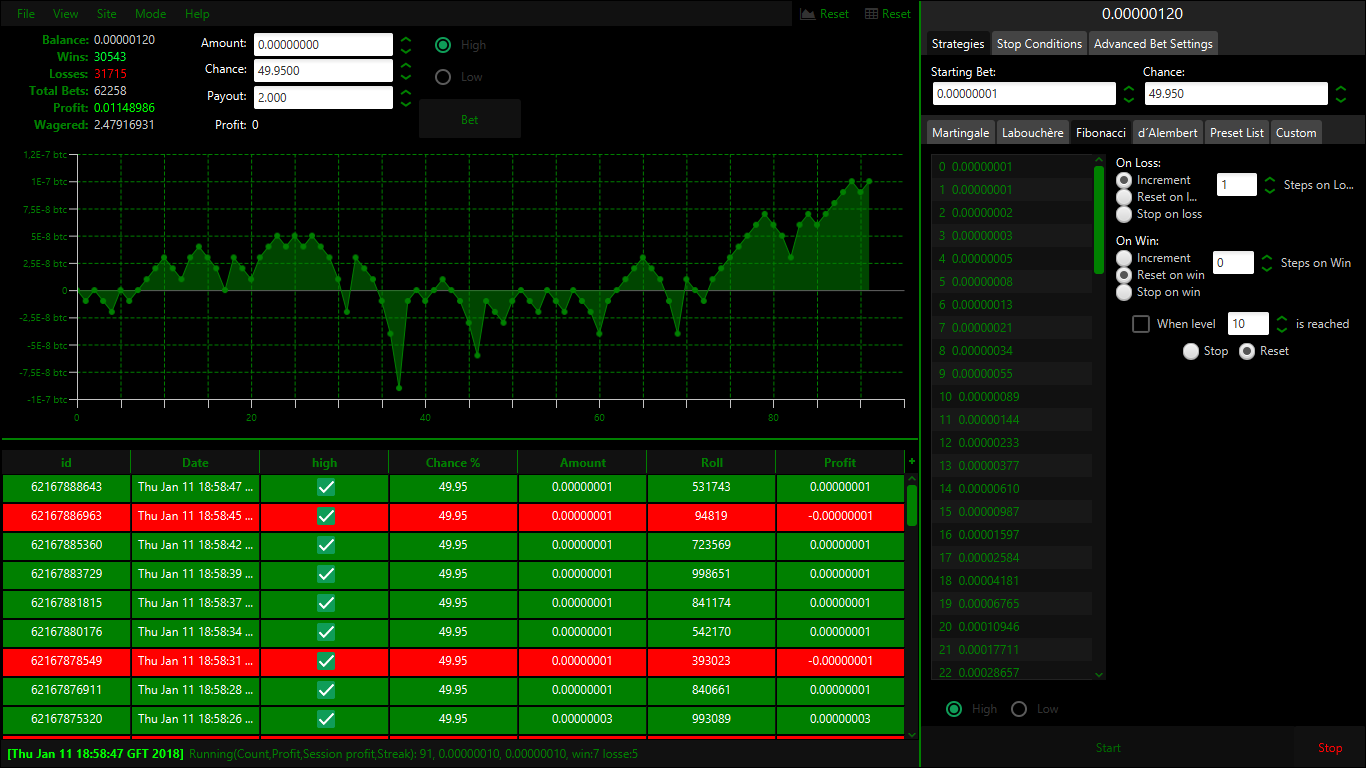This screenshot has width=1366, height=768.
Task: Enable the When level is reached checkbox
Action: (1141, 324)
